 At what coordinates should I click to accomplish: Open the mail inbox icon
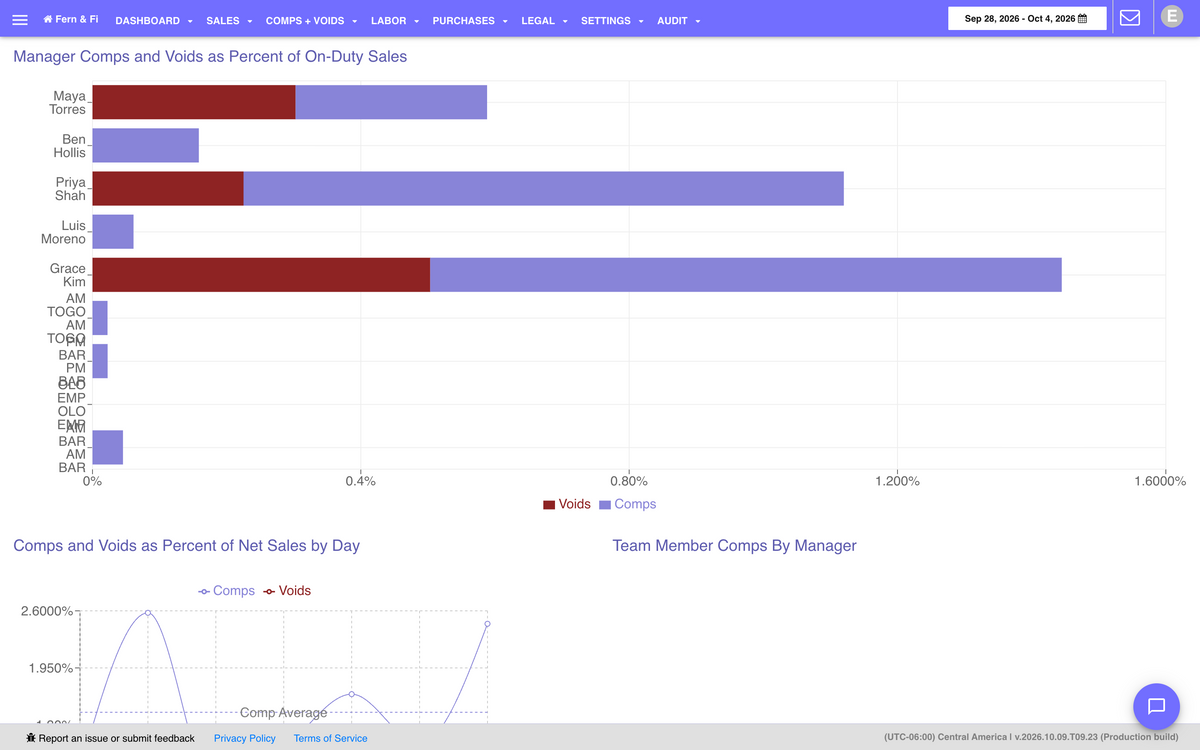pos(1130,18)
